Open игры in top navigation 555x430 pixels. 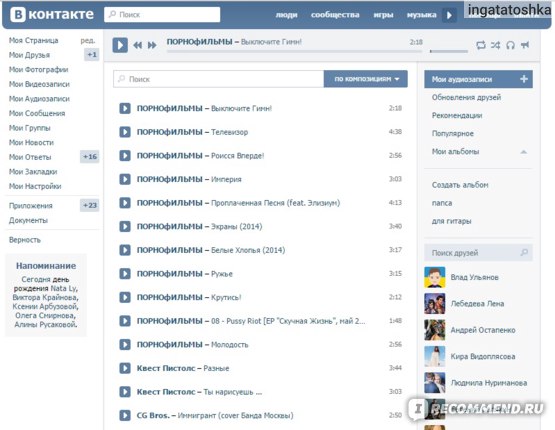383,15
